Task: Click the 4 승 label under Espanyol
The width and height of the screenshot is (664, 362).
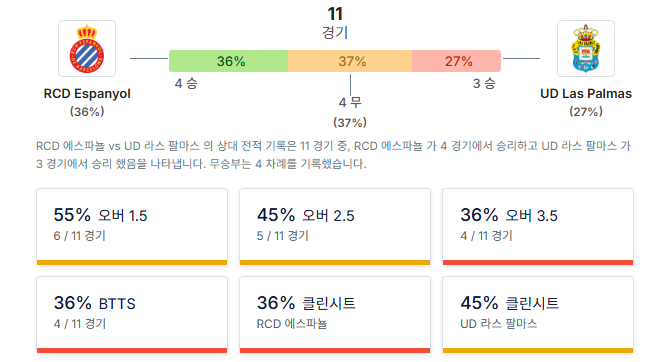Action: pyautogui.click(x=186, y=83)
